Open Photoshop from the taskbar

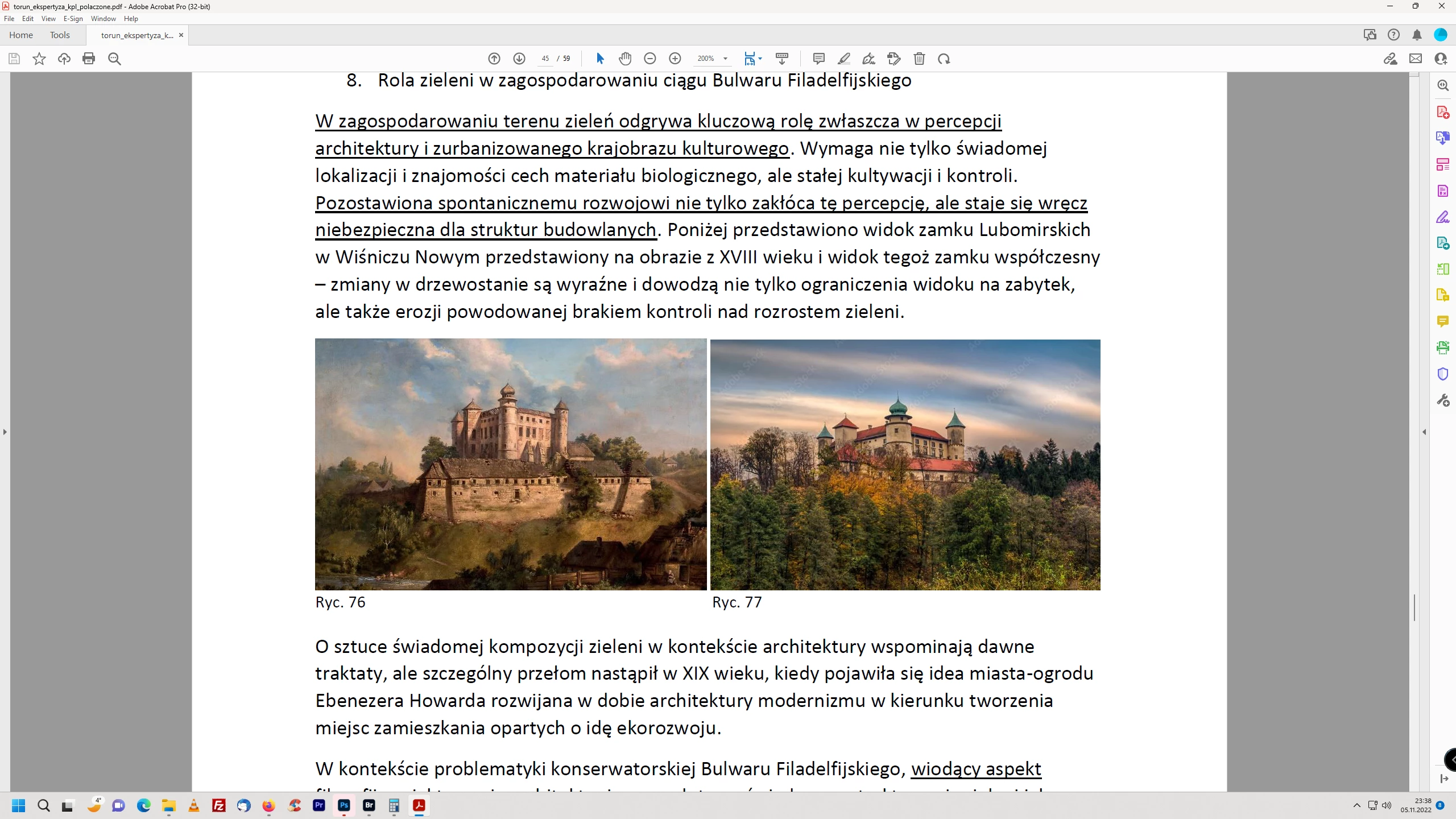point(344,805)
